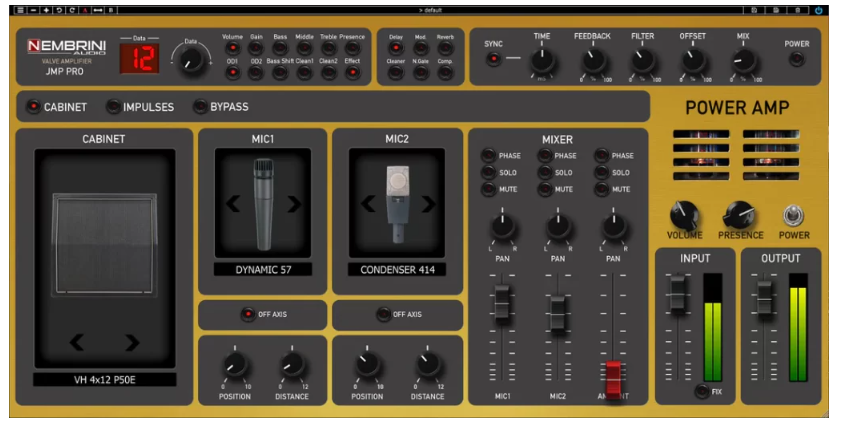Screen dimensions: 841x428
Task: Toggle the Middle data LED button
Action: tap(304, 48)
